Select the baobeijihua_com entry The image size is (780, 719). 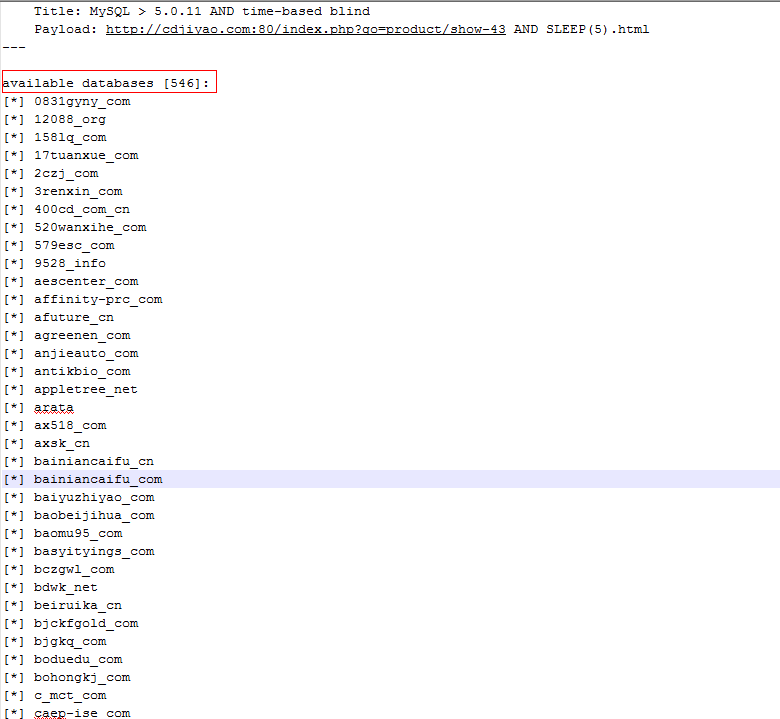click(94, 515)
